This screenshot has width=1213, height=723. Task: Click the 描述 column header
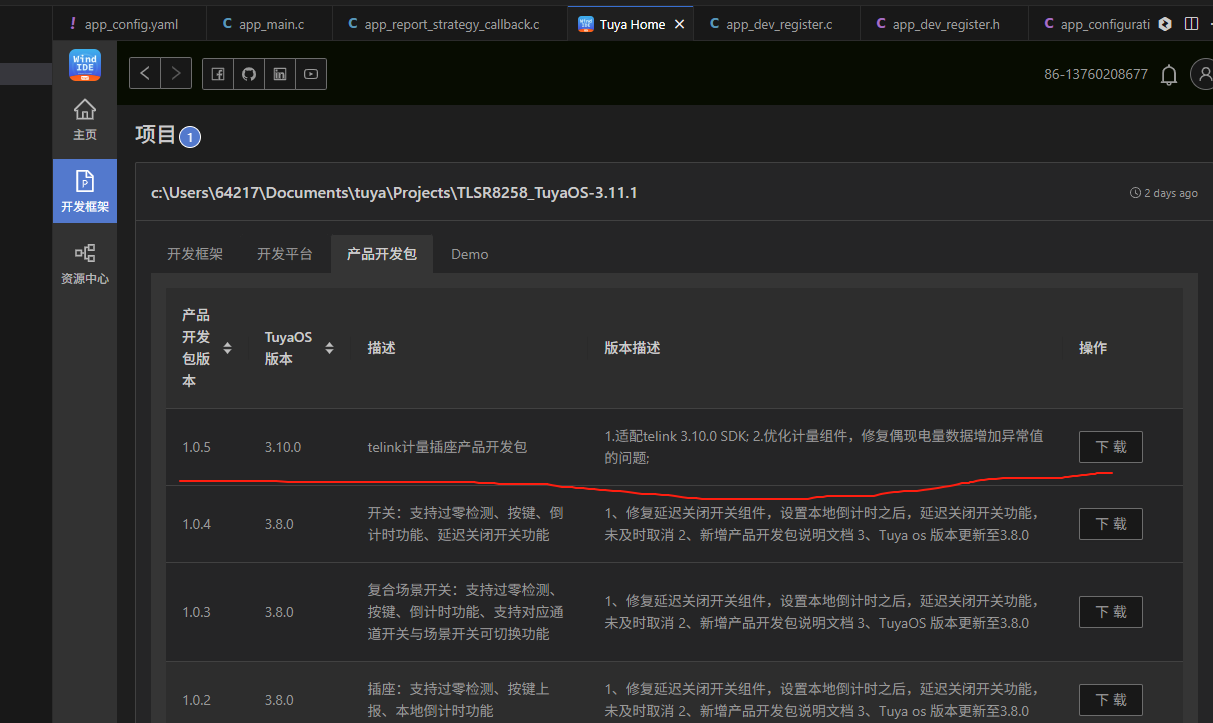point(382,348)
